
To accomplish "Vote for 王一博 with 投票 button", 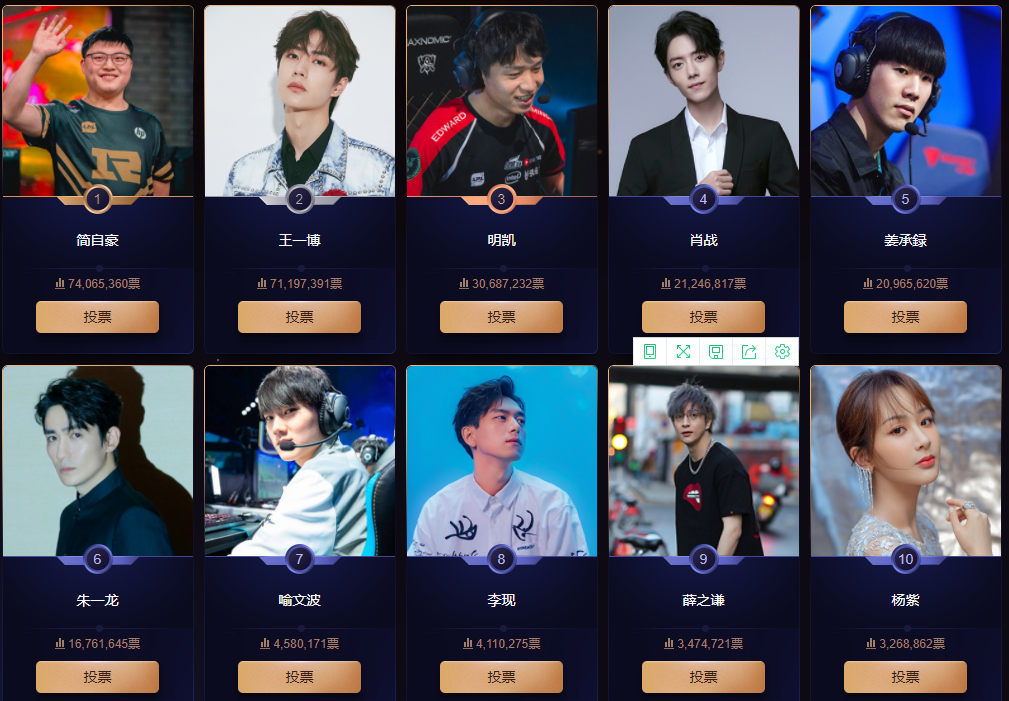I will point(299,317).
